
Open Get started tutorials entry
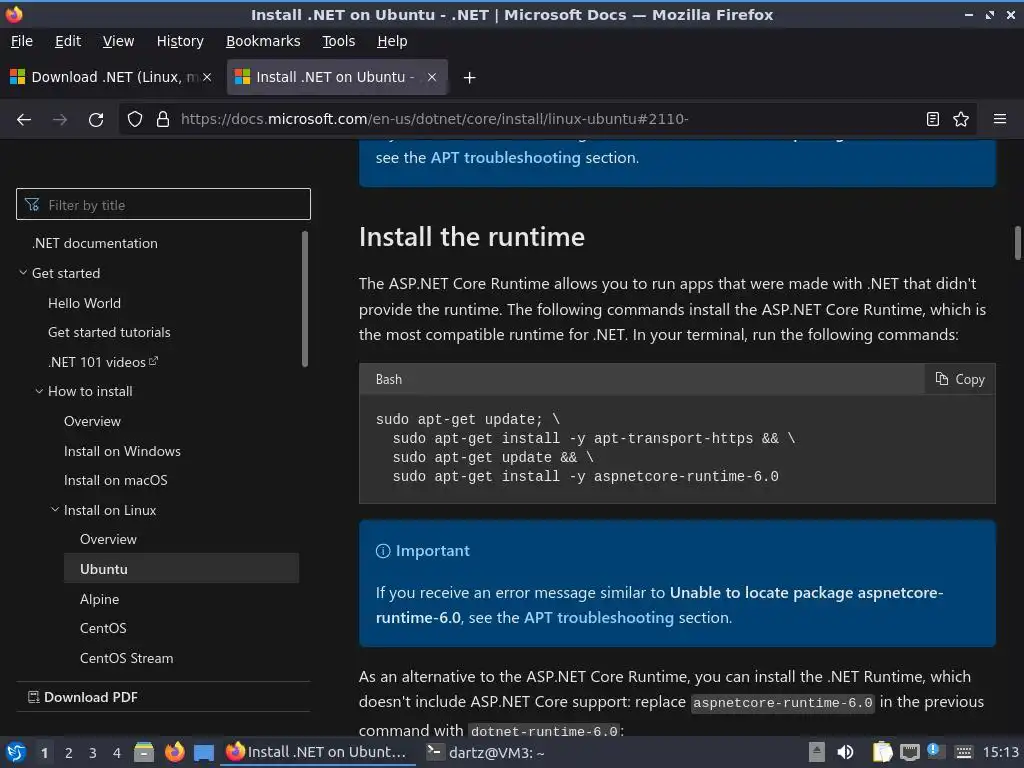click(109, 332)
